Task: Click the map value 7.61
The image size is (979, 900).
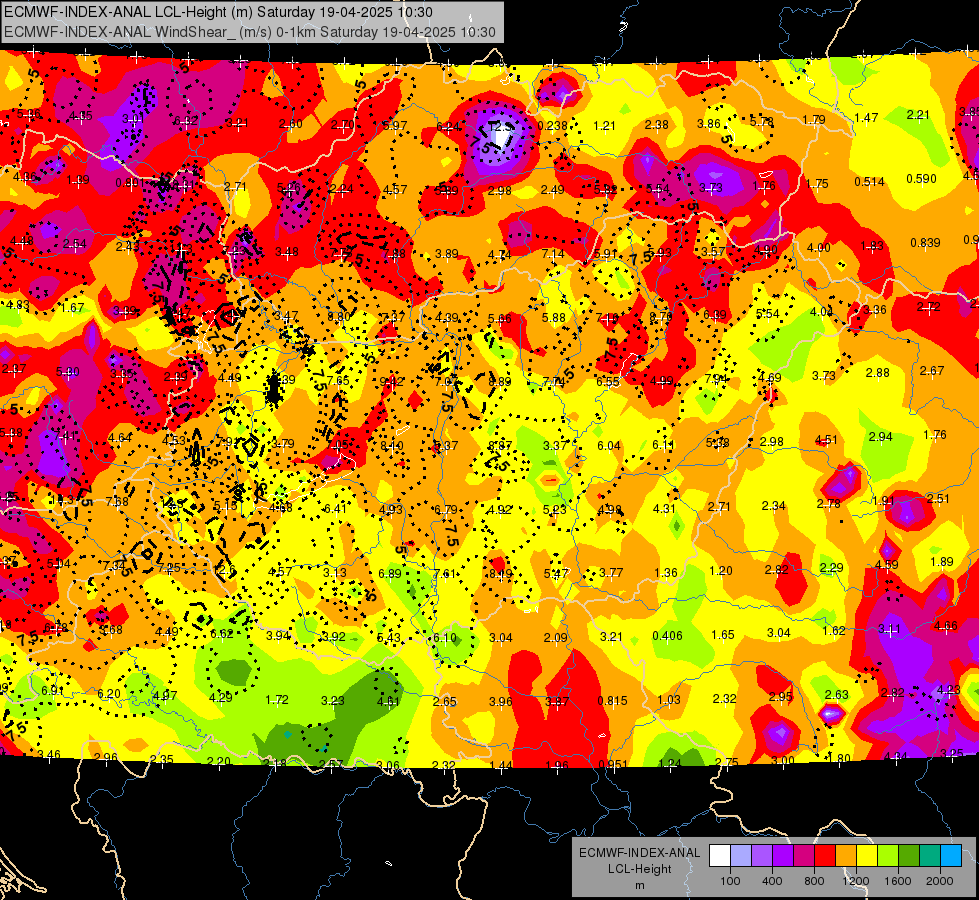Action: (x=445, y=574)
